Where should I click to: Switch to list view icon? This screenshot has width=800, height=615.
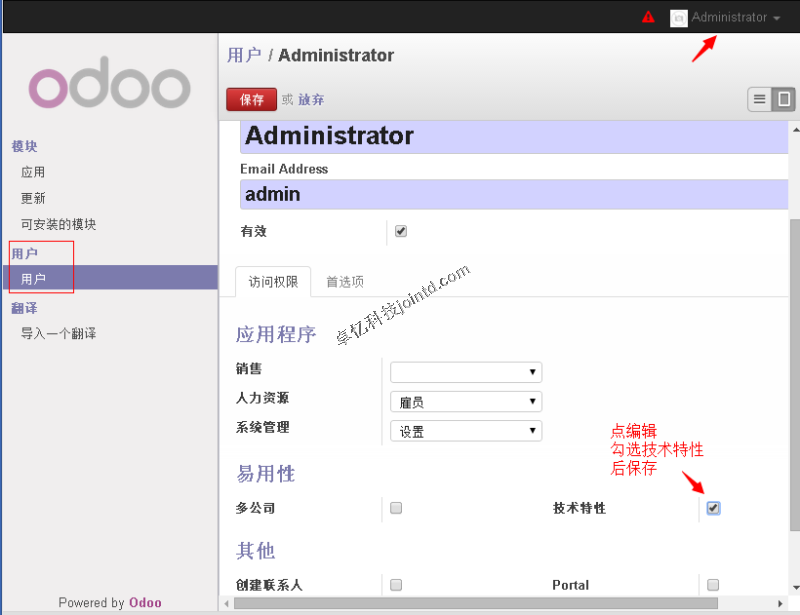coord(760,99)
